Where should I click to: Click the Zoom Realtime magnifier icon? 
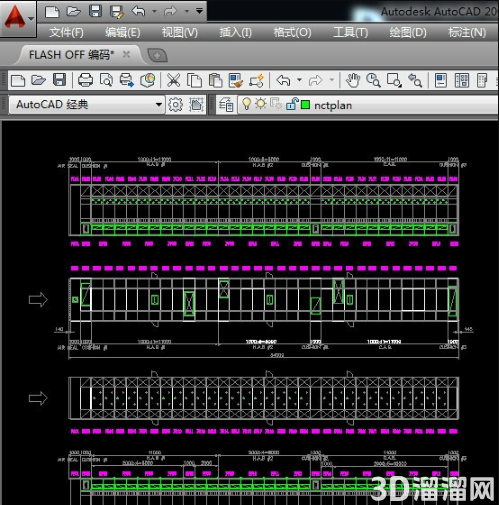click(x=373, y=80)
